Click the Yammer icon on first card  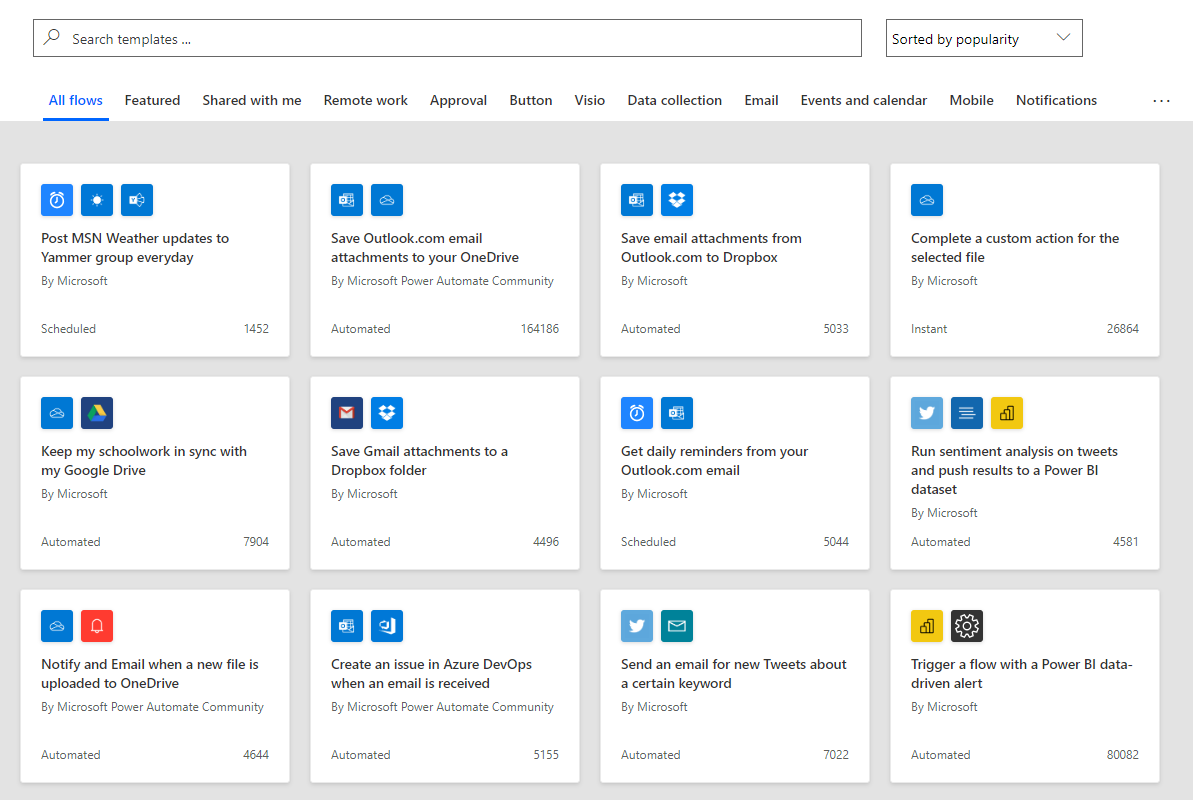tap(137, 200)
